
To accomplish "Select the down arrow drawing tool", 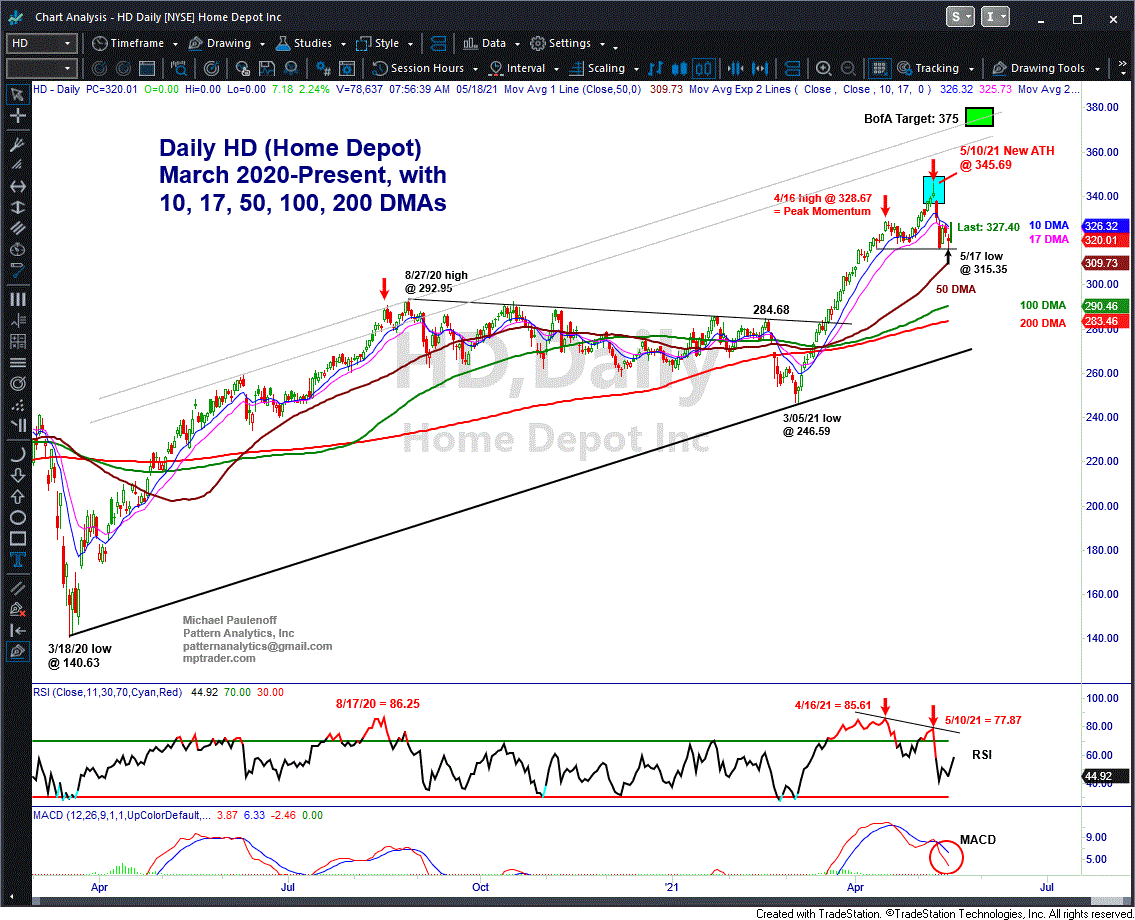I will tap(17, 475).
